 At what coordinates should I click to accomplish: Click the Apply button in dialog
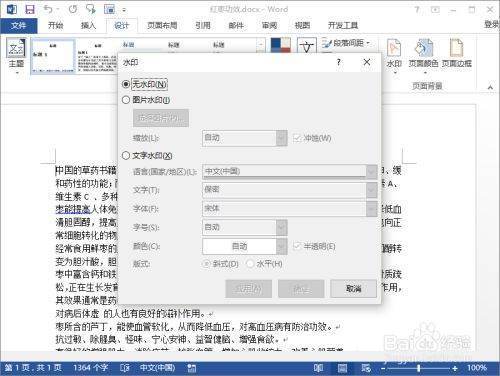pyautogui.click(x=248, y=289)
